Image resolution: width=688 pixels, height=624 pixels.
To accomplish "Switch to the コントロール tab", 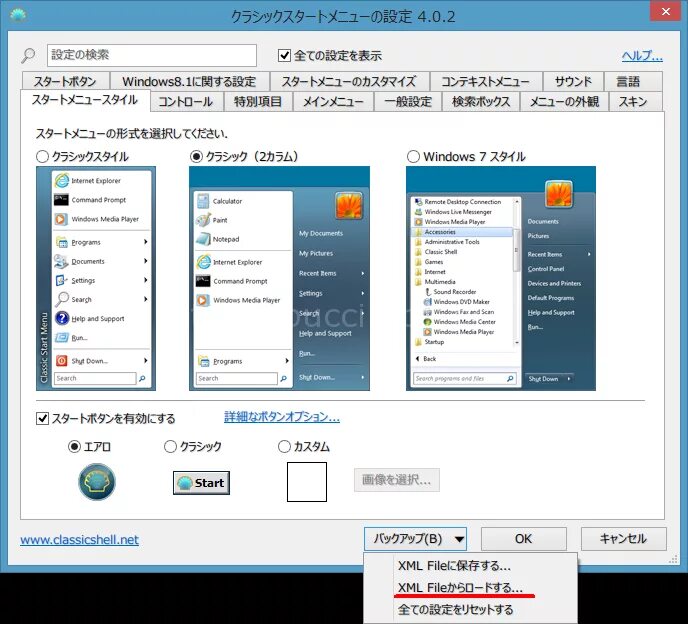I will pos(186,102).
